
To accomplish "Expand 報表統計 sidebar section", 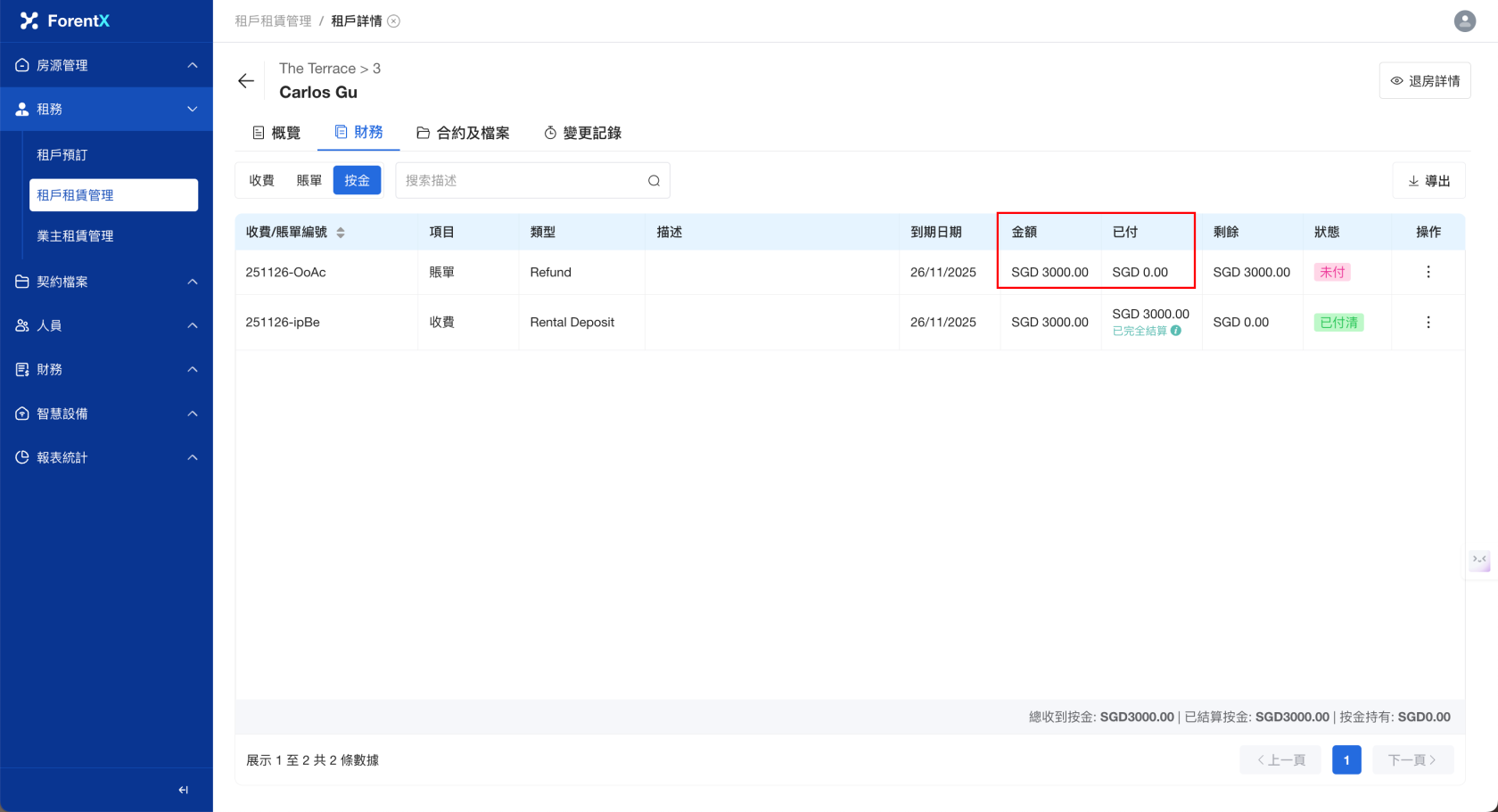I will [x=106, y=457].
